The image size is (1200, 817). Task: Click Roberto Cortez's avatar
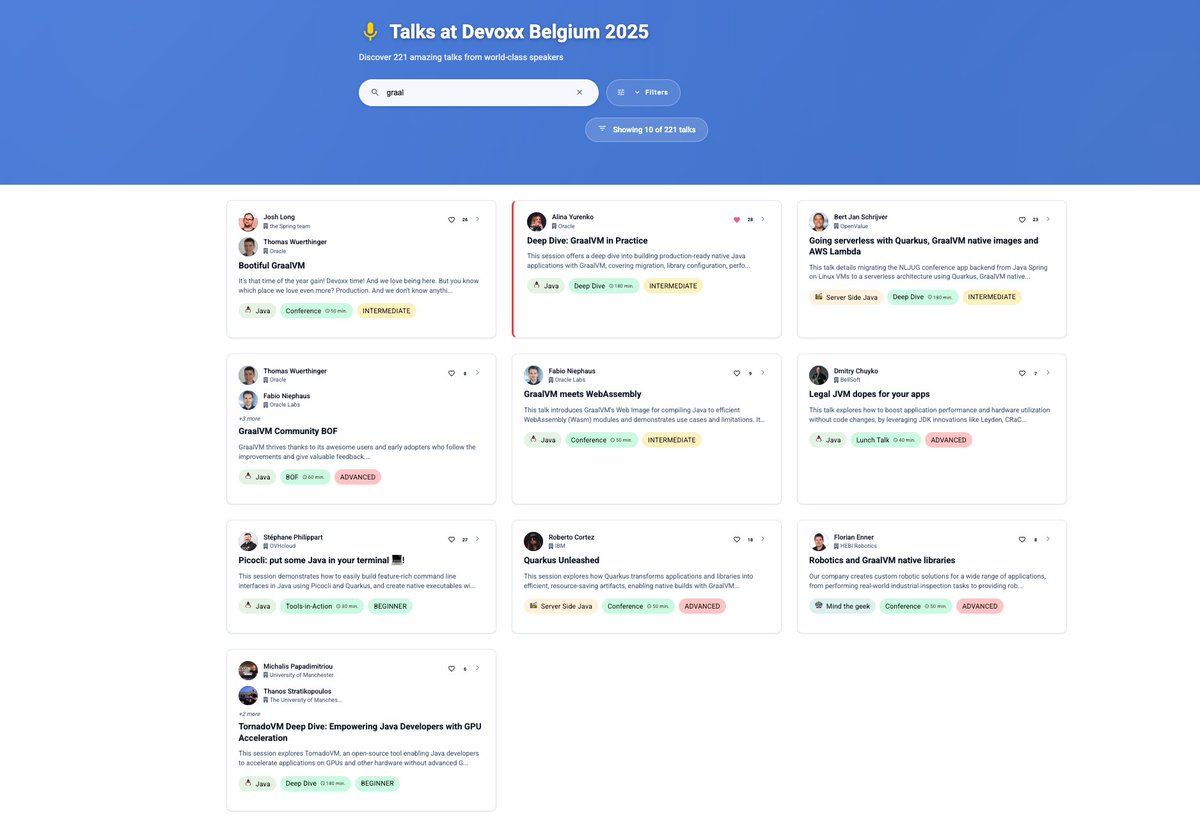click(533, 541)
